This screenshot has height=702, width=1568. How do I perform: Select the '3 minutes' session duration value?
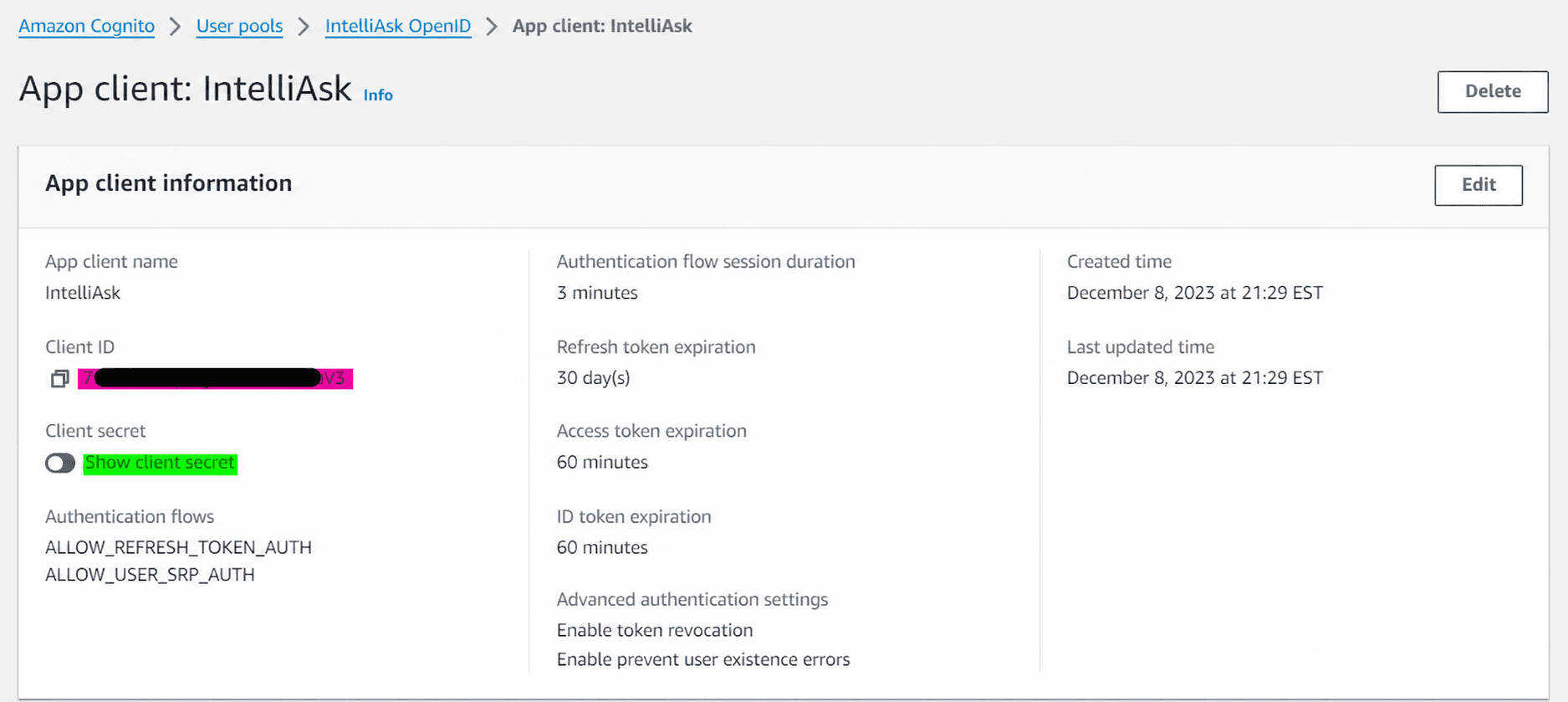597,293
